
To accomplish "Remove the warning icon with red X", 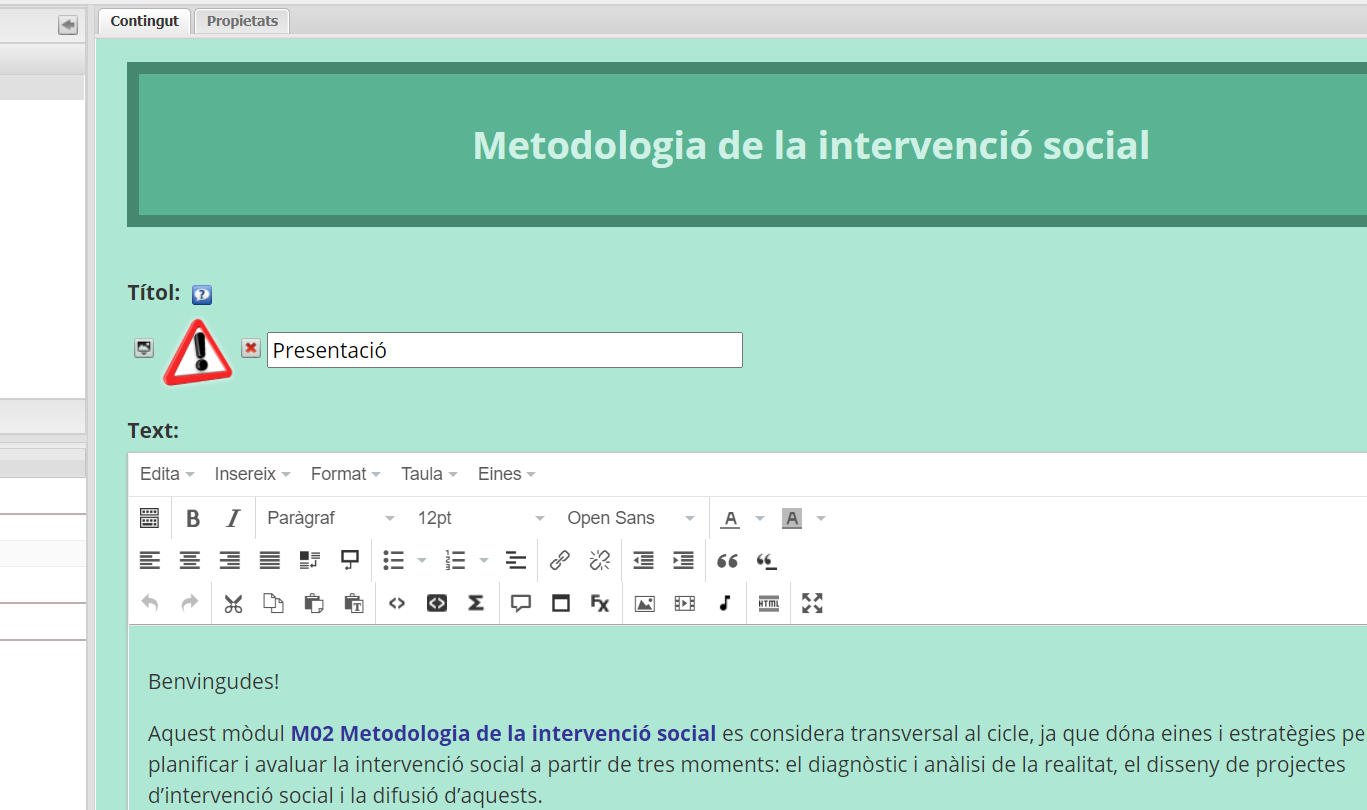I will pos(251,348).
